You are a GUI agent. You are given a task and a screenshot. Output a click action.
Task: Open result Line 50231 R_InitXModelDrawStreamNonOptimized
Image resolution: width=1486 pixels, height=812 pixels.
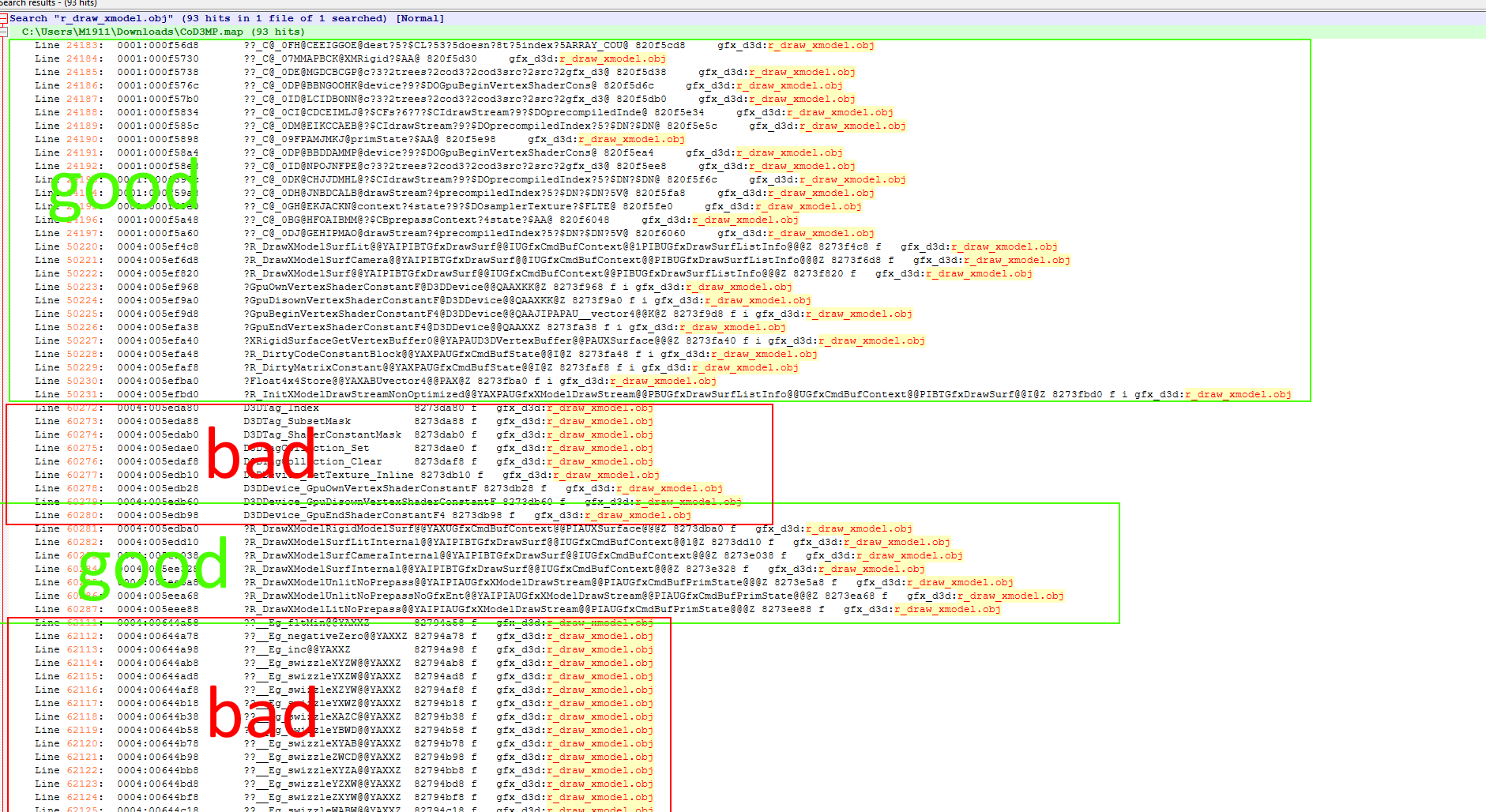663,394
